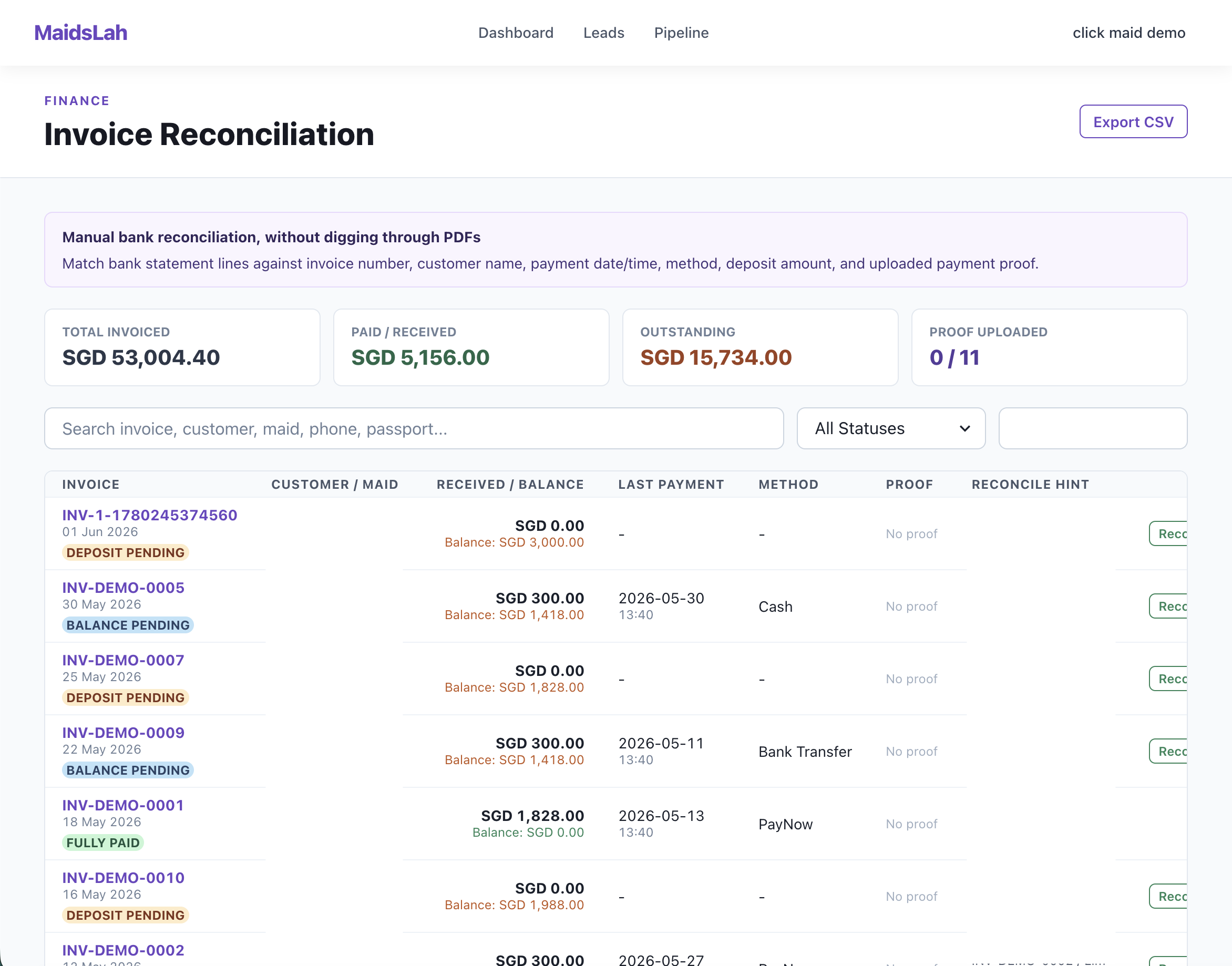Click the Last Payment column header
The width and height of the screenshot is (1232, 966).
click(671, 485)
